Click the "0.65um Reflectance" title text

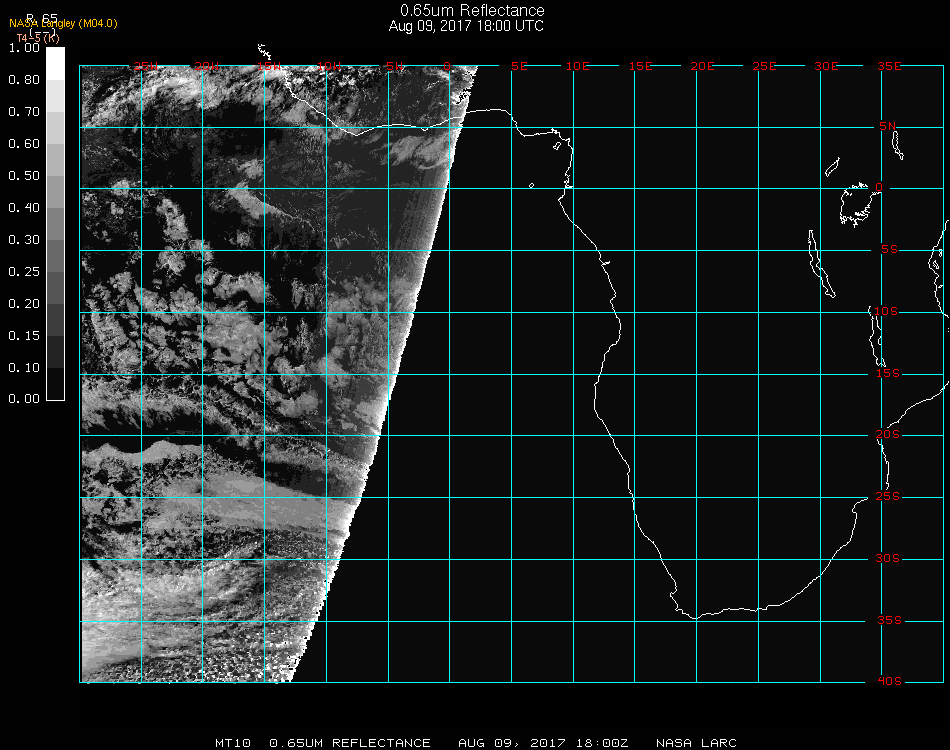[x=472, y=10]
